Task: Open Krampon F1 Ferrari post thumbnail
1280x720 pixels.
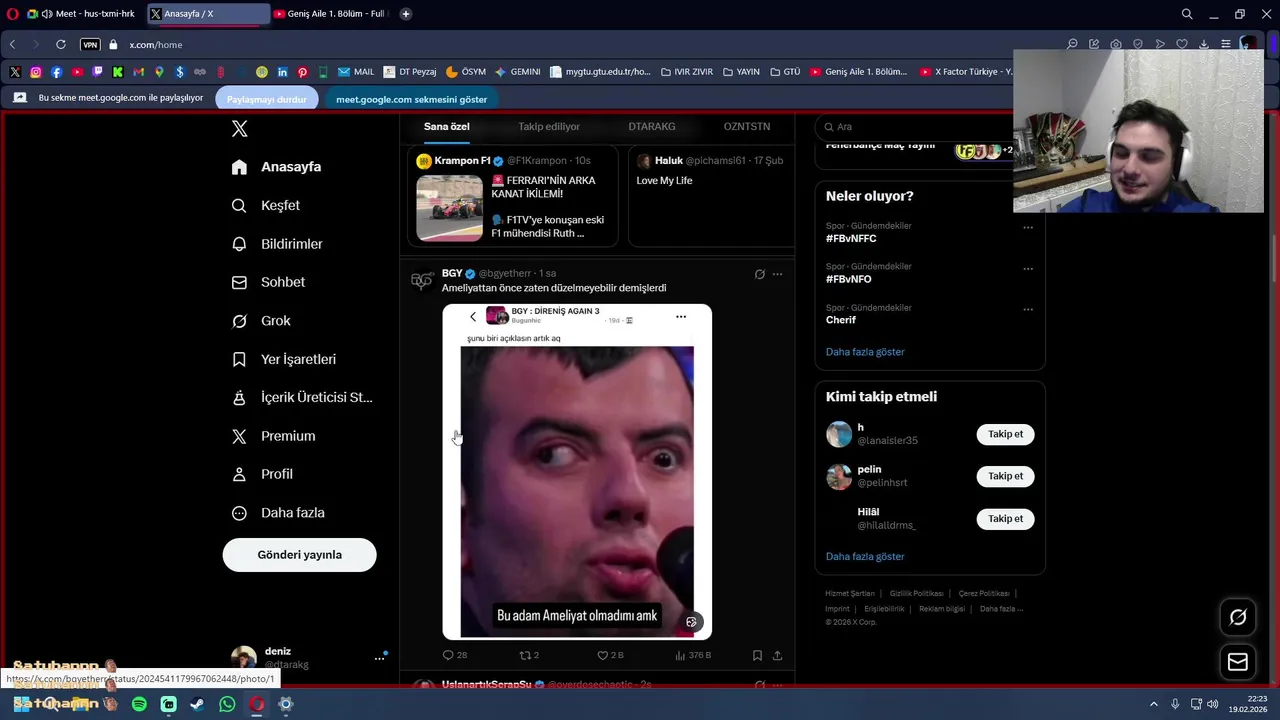Action: point(449,208)
